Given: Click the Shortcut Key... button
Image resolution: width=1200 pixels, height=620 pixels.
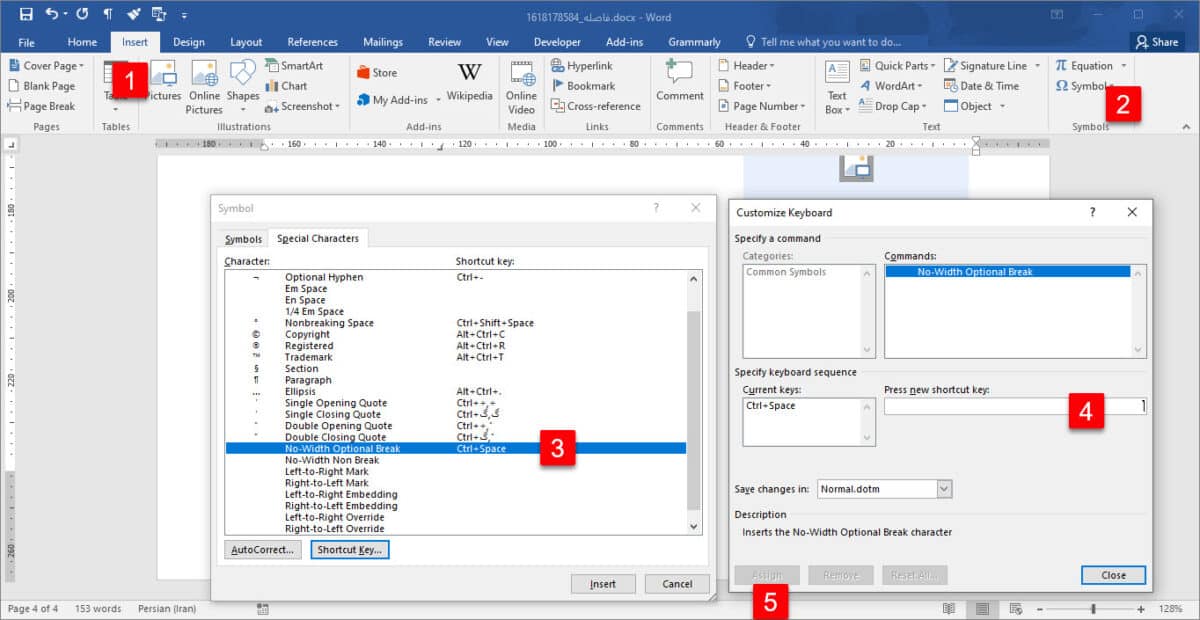Looking at the screenshot, I should [349, 549].
